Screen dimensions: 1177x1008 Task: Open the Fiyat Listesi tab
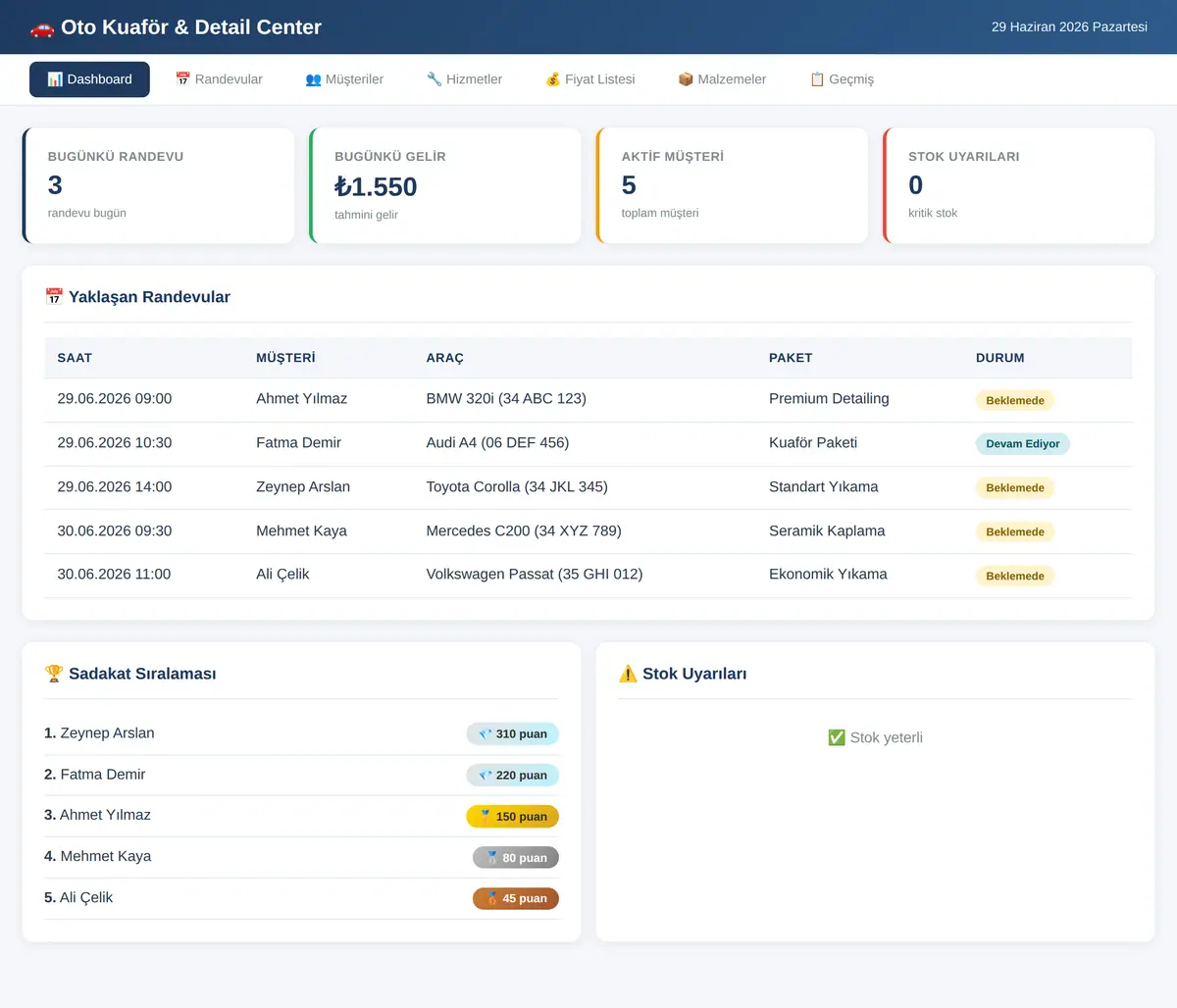coord(590,79)
